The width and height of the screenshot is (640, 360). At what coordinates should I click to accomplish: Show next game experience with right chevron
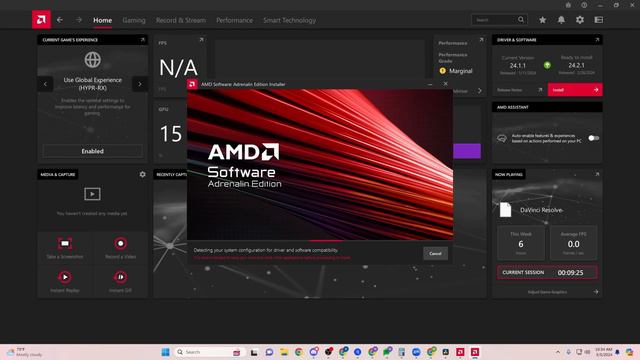click(140, 84)
